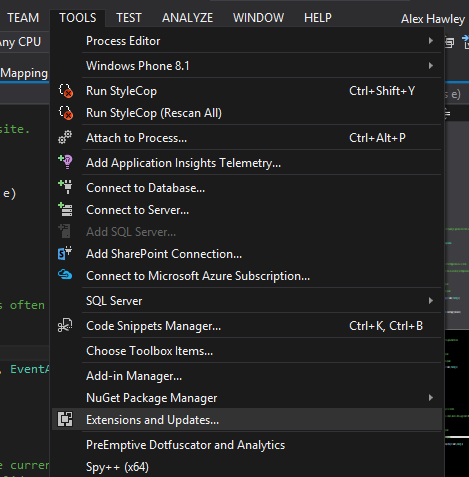Select Add SharePoint Connection...
This screenshot has height=477, width=469.
pos(247,254)
